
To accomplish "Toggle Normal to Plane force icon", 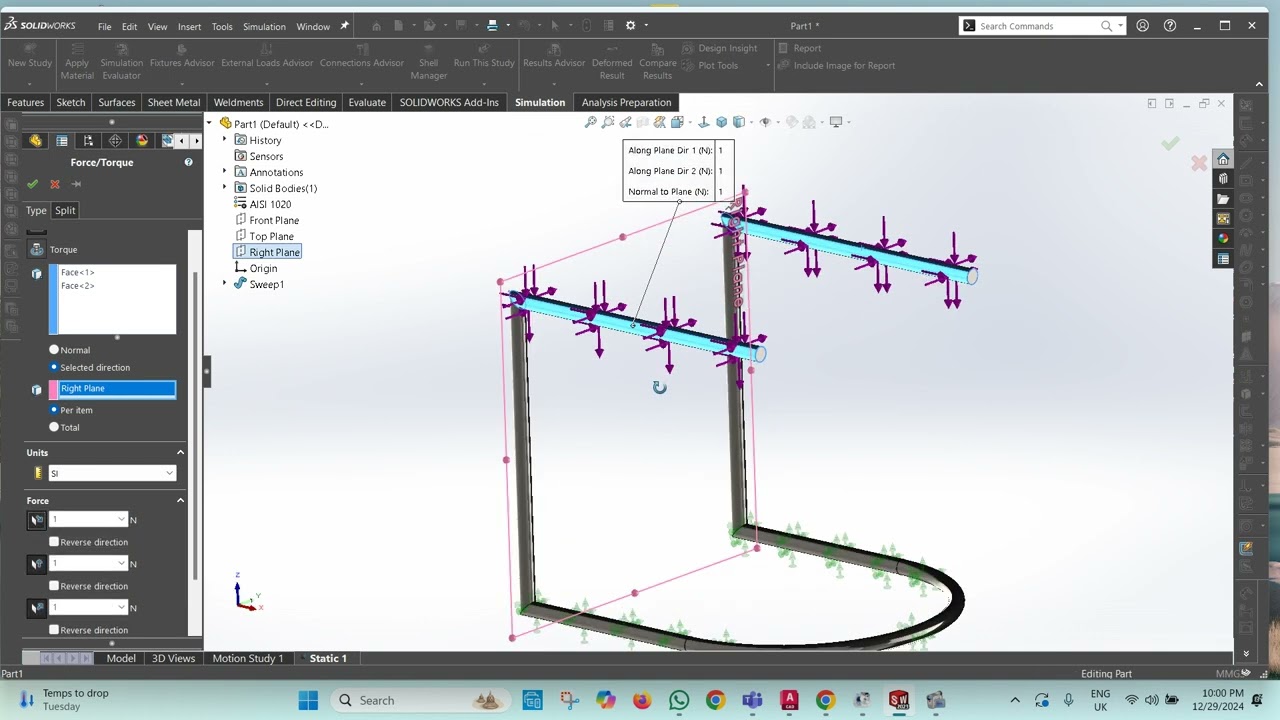I will point(37,608).
